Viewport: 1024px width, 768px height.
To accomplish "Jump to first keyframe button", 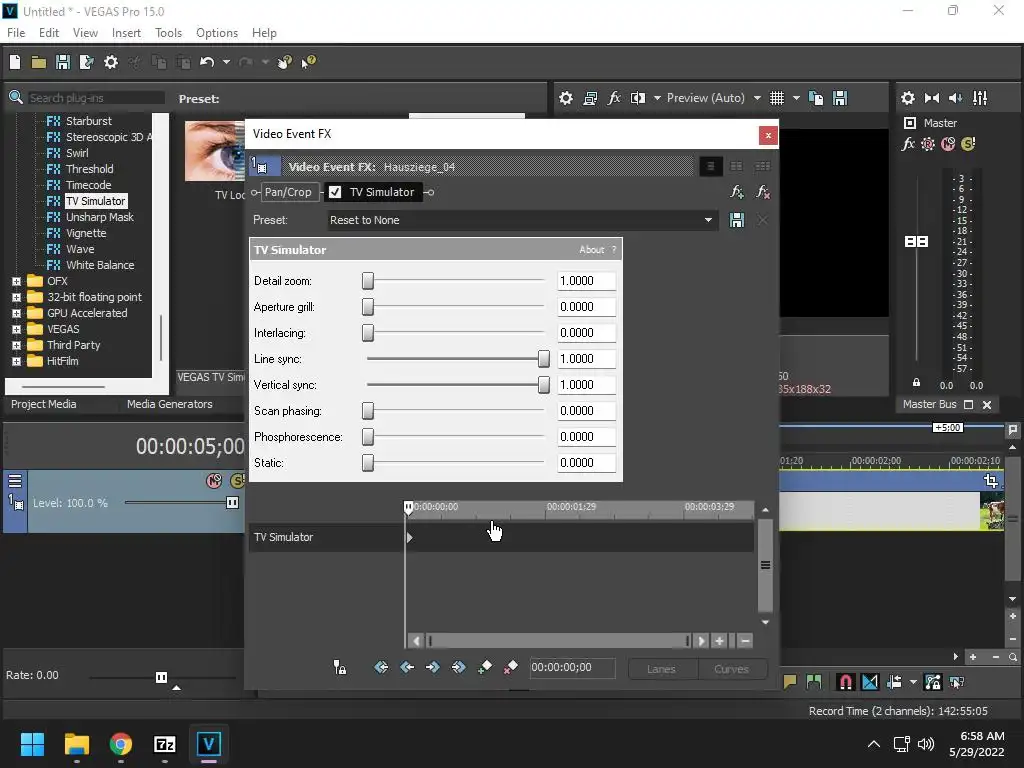I will tap(381, 667).
